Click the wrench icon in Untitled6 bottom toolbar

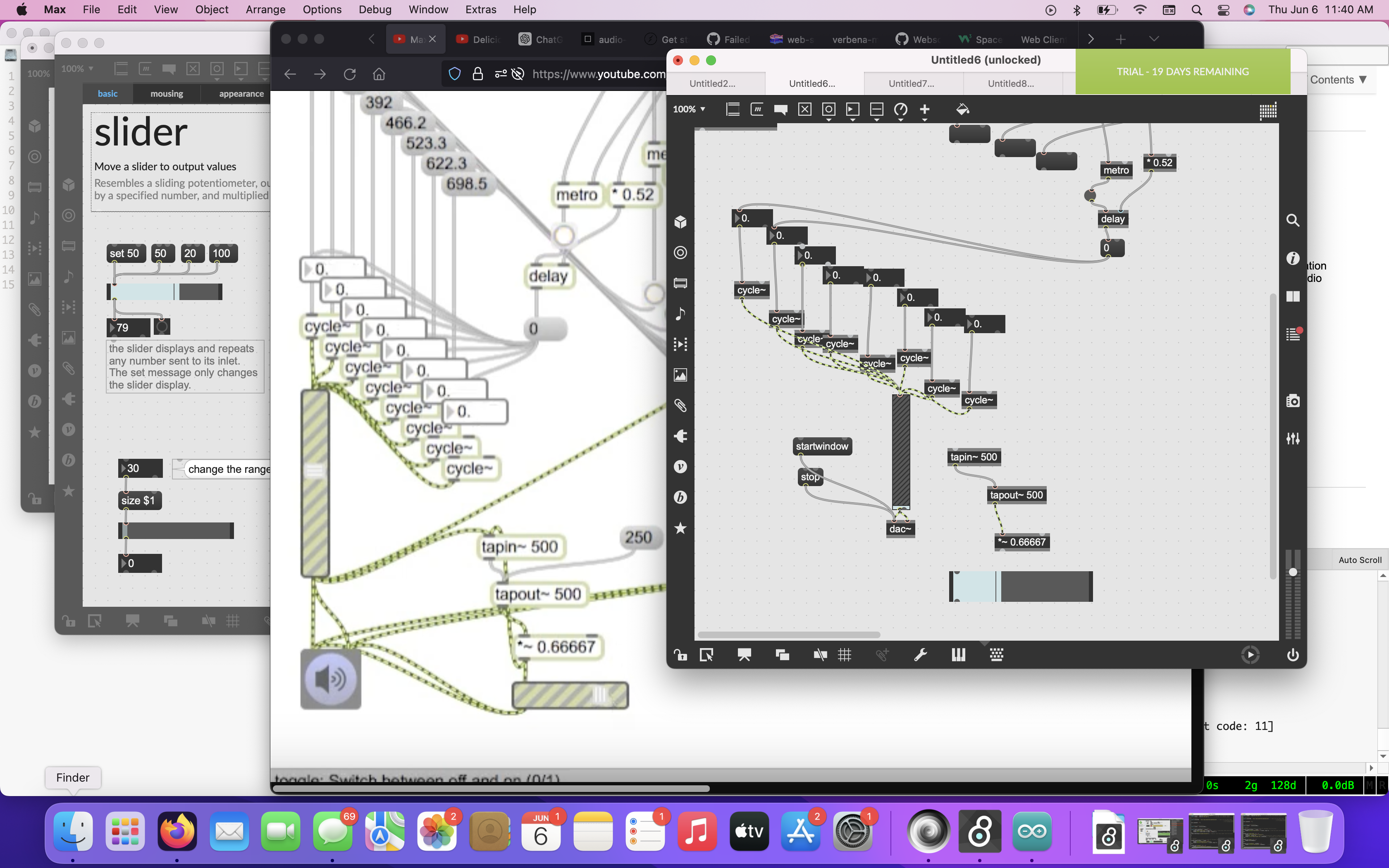[x=920, y=654]
